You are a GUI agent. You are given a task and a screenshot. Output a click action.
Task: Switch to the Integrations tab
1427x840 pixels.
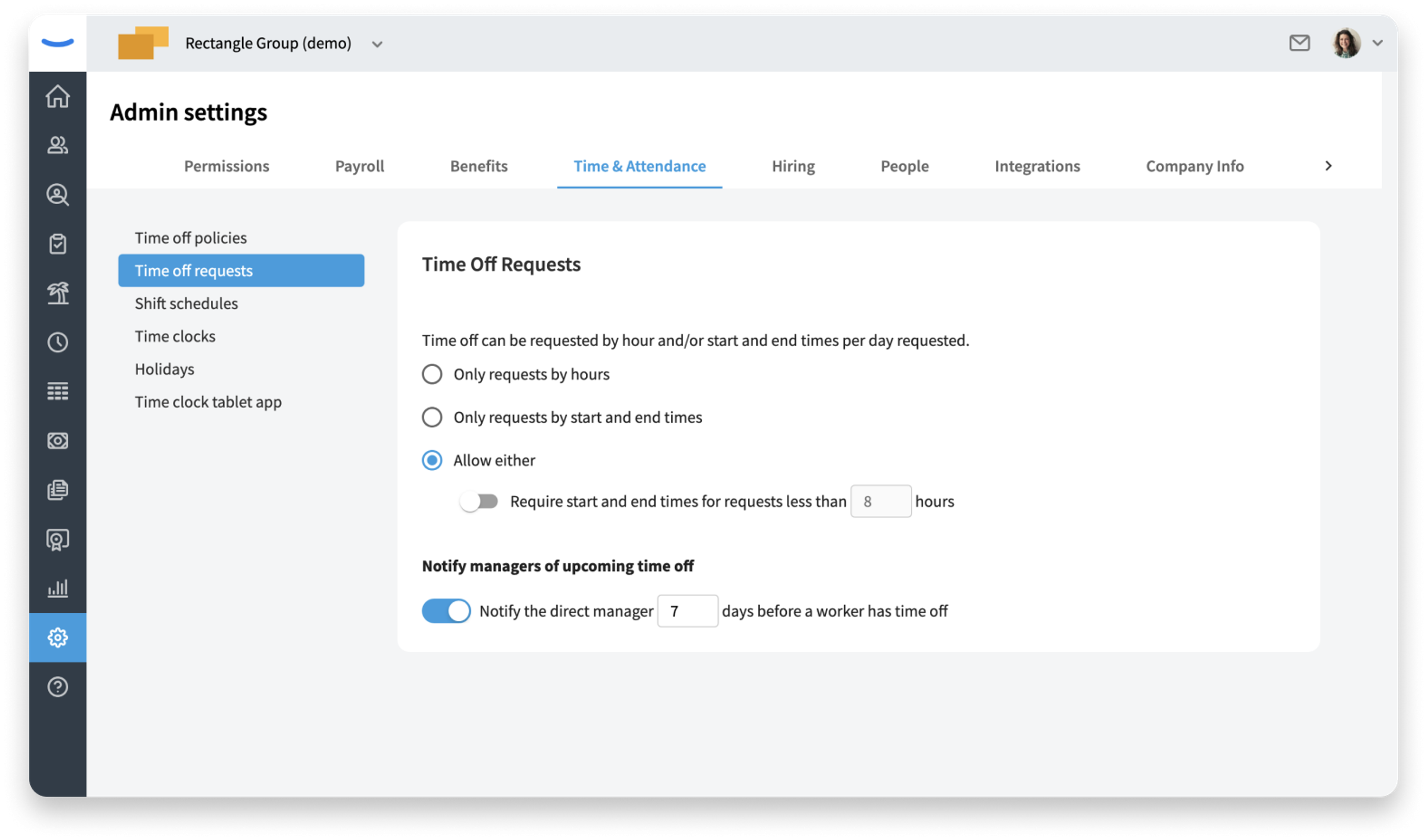[x=1037, y=166]
